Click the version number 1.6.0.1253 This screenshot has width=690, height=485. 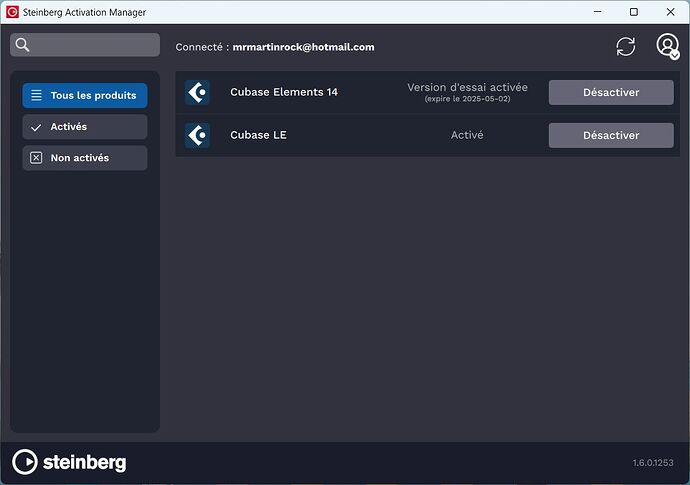tap(653, 463)
